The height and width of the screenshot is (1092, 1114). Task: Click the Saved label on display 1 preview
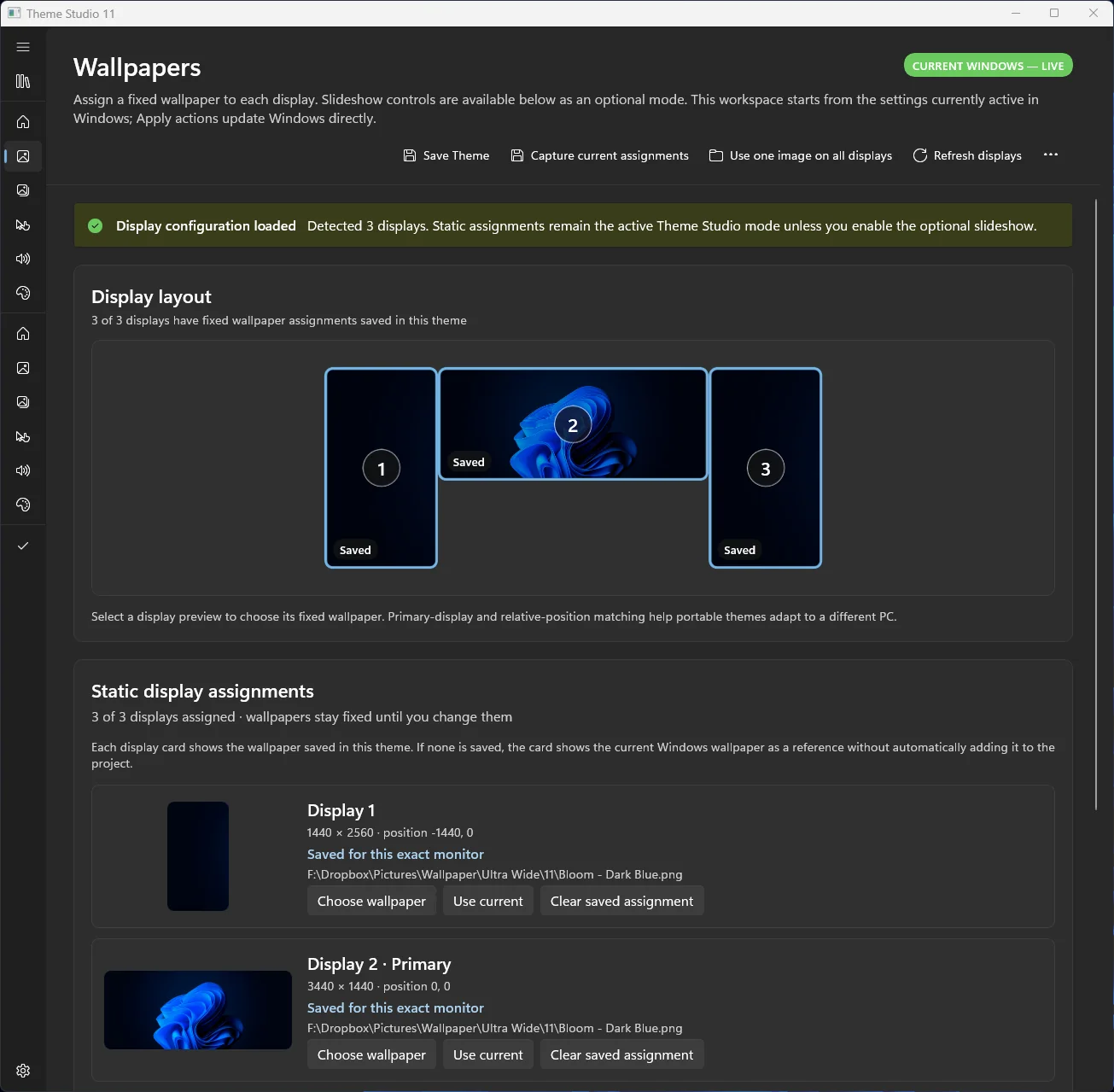click(x=355, y=550)
